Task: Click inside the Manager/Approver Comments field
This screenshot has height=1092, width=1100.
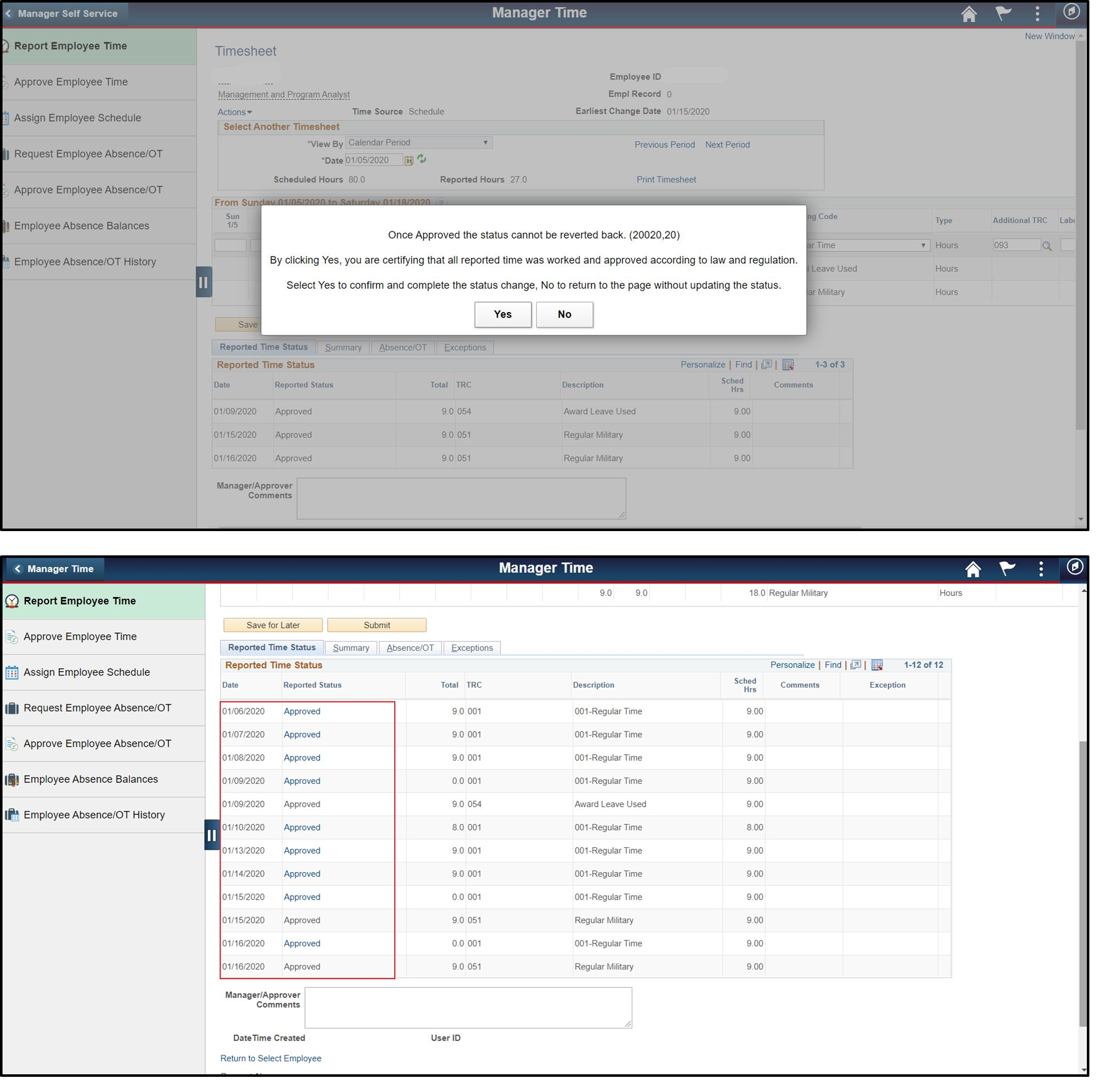Action: [x=468, y=1007]
